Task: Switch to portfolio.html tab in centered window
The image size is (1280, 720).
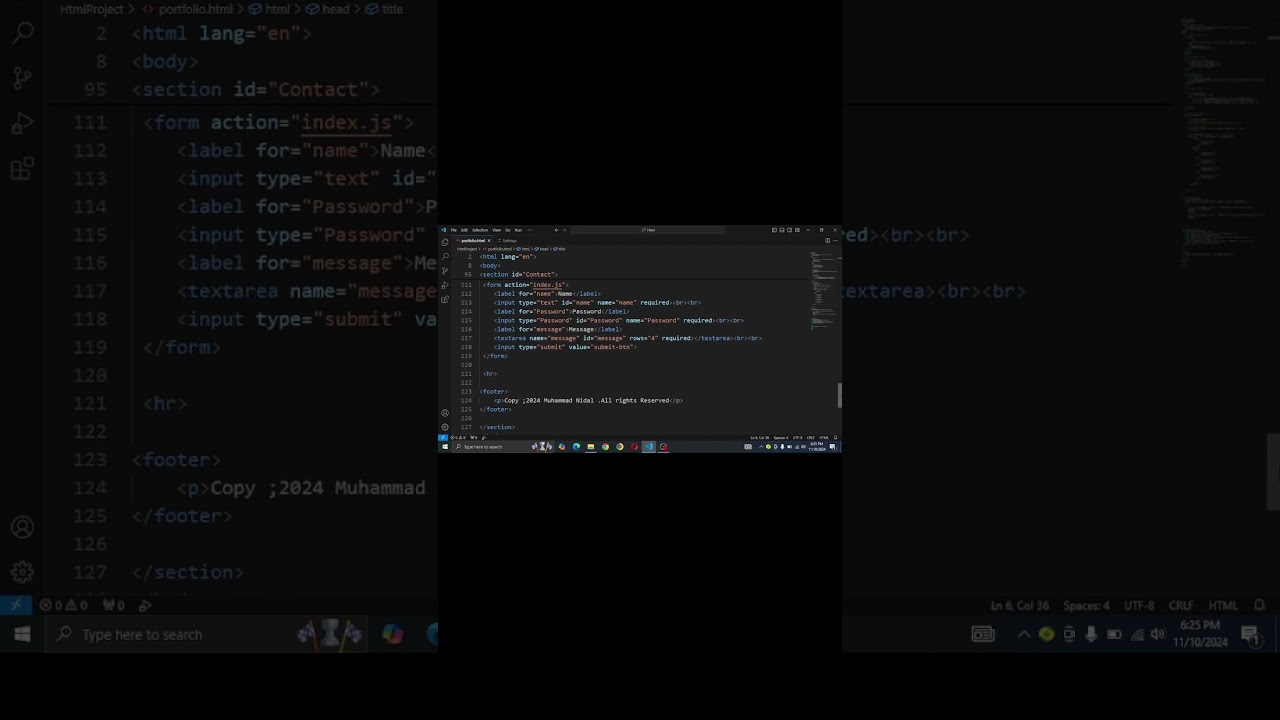Action: pyautogui.click(x=473, y=240)
